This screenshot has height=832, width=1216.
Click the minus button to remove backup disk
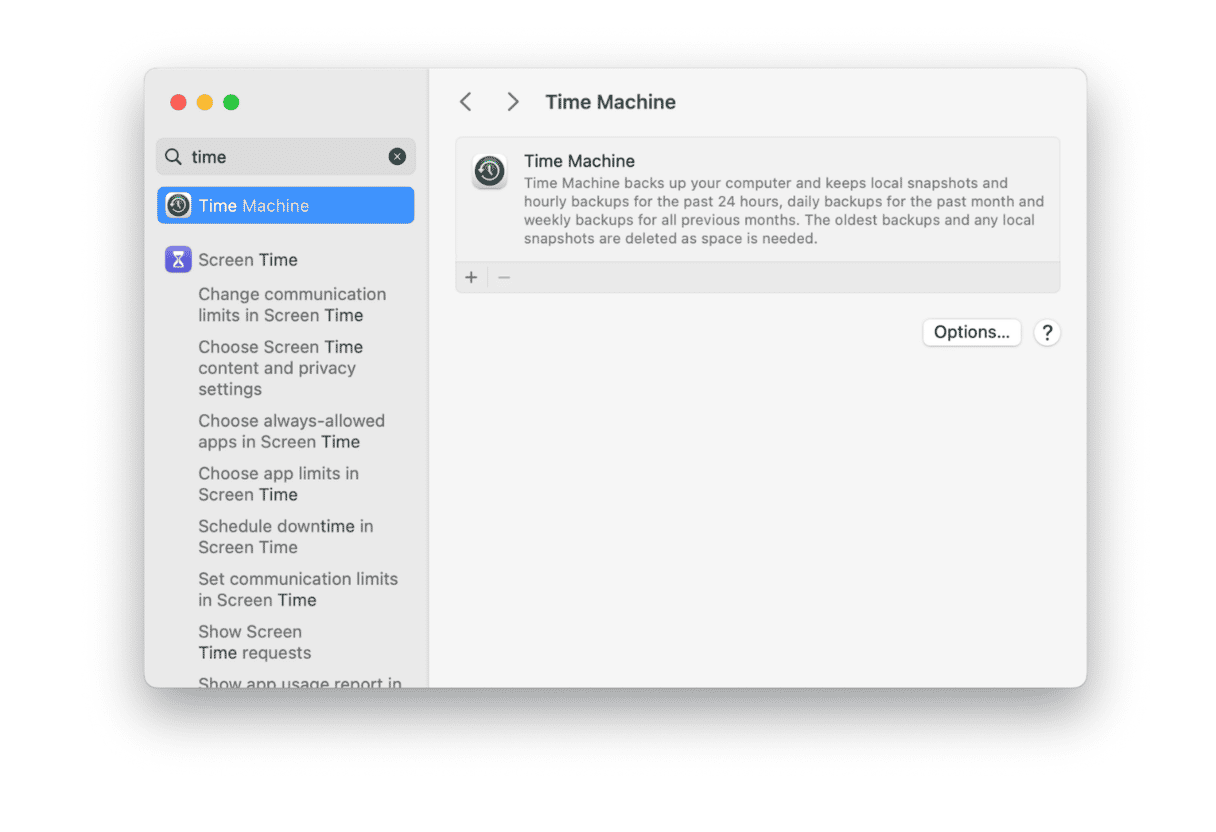[504, 277]
